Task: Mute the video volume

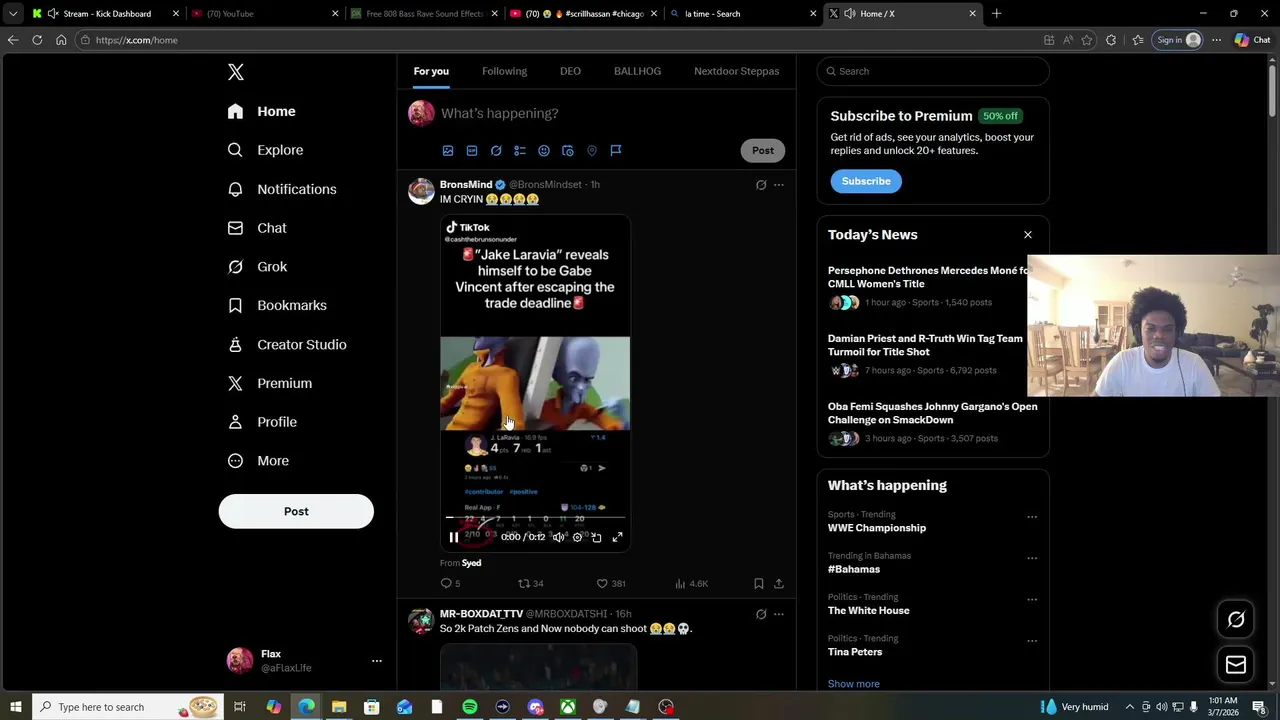Action: click(558, 537)
